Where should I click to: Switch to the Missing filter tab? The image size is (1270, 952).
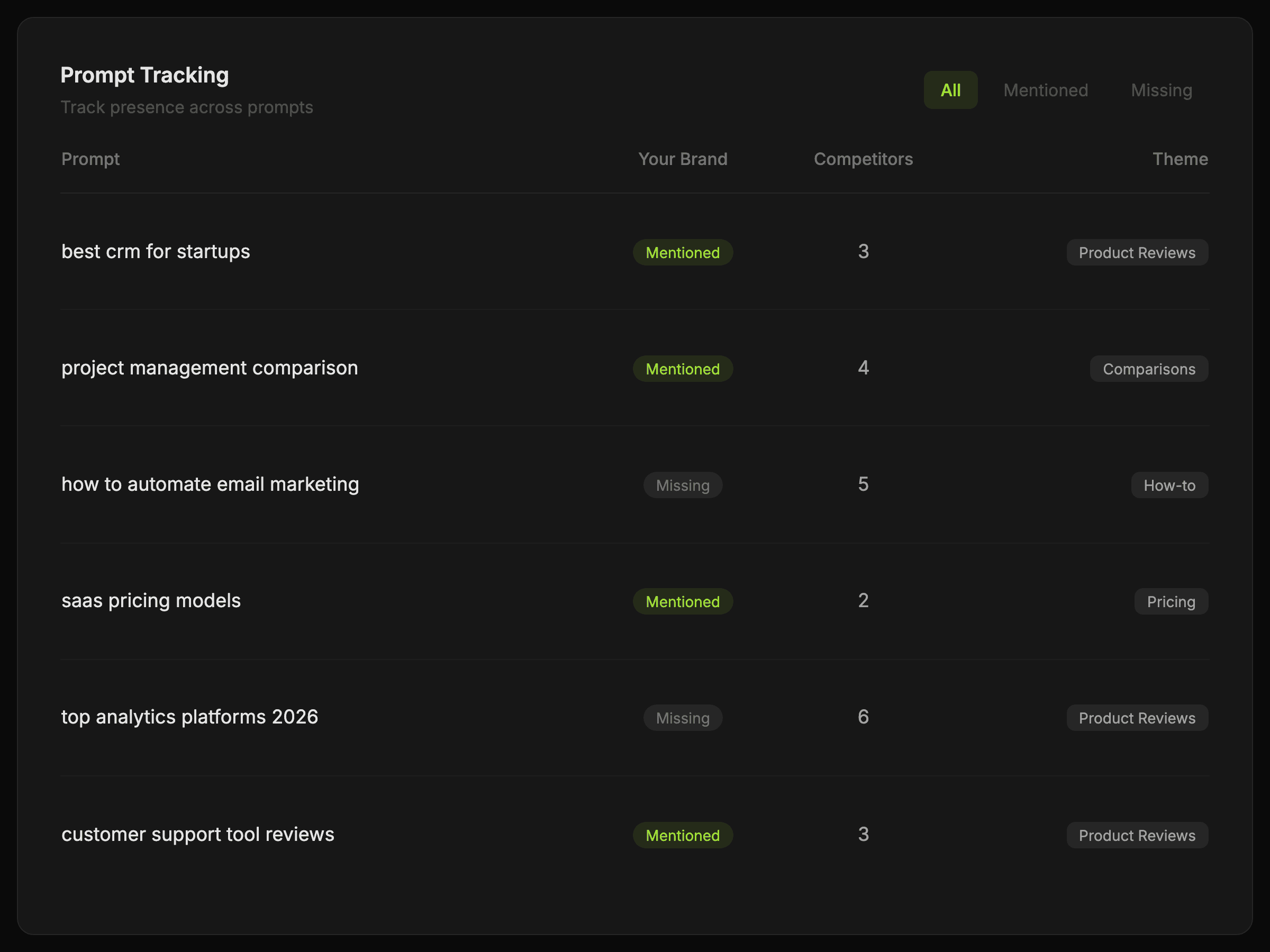point(1161,90)
